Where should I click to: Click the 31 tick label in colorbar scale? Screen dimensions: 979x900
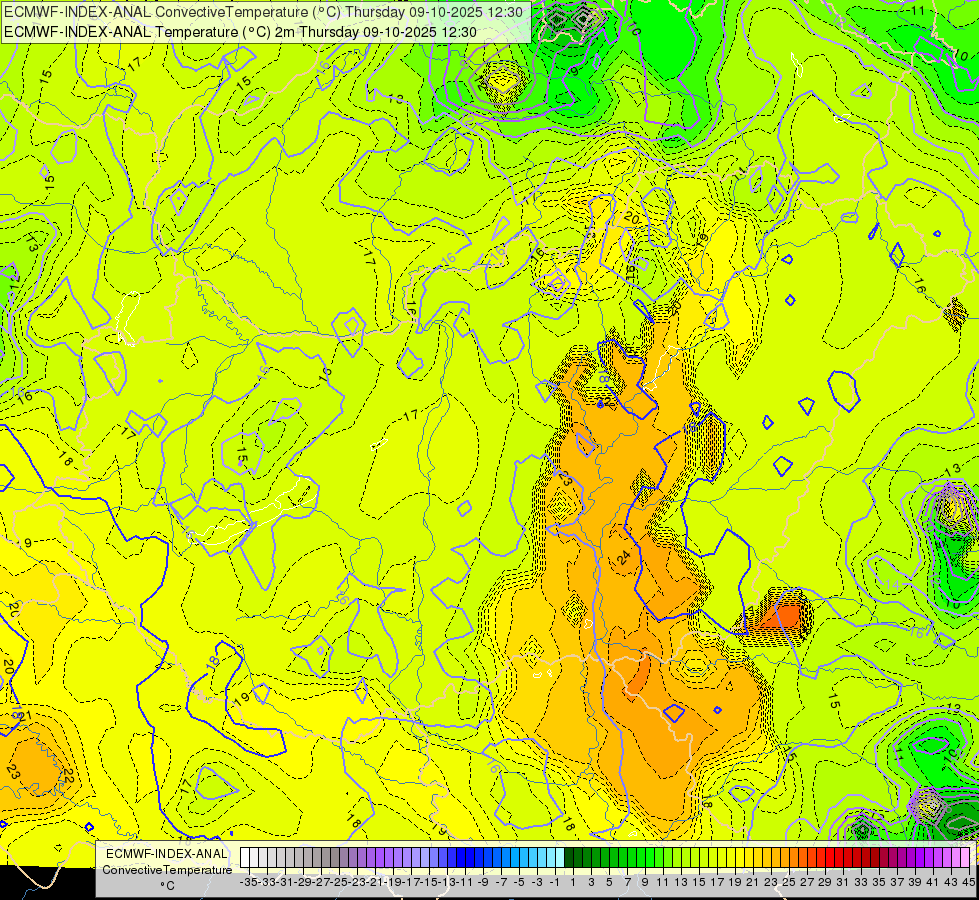[x=843, y=882]
